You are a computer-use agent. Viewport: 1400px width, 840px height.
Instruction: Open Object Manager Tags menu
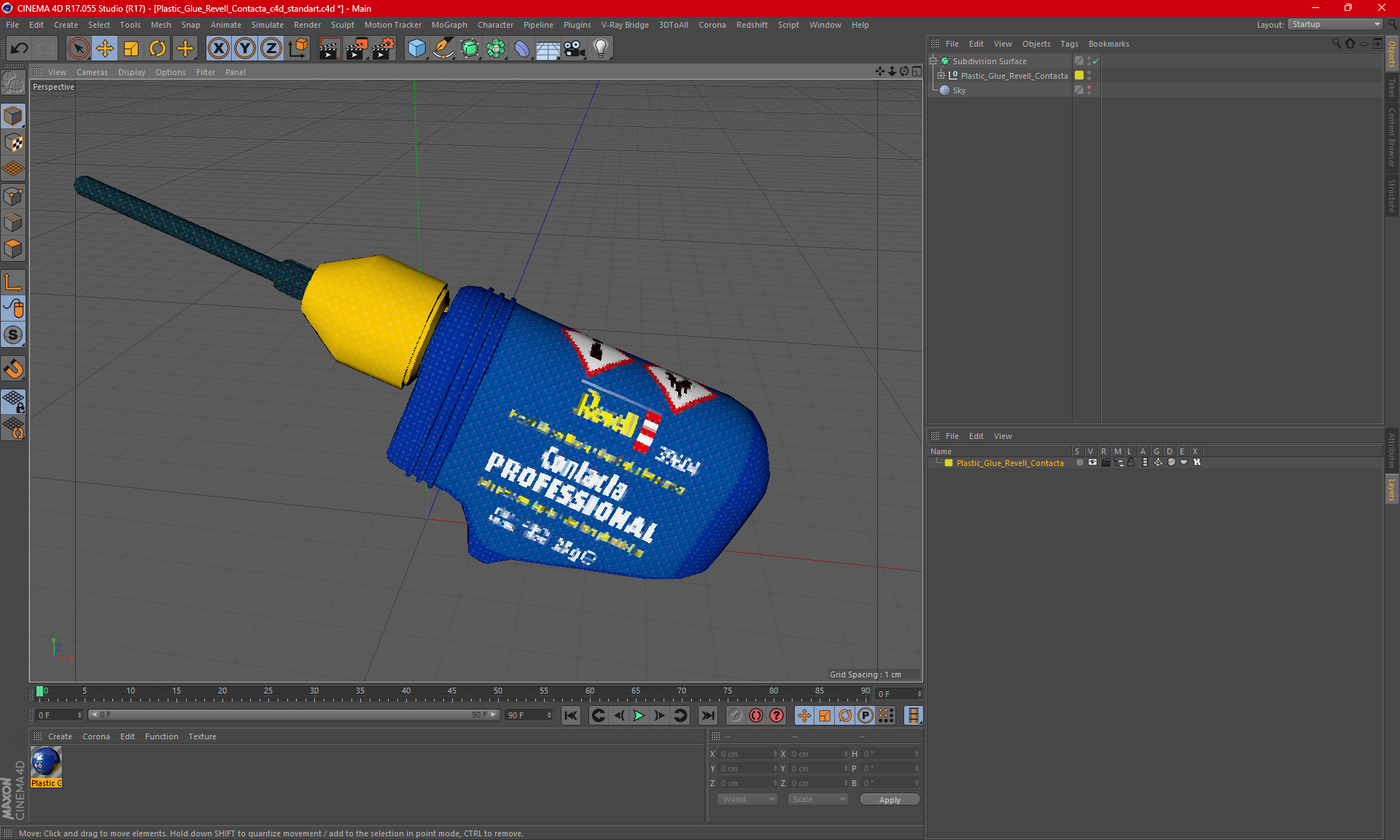pyautogui.click(x=1069, y=44)
